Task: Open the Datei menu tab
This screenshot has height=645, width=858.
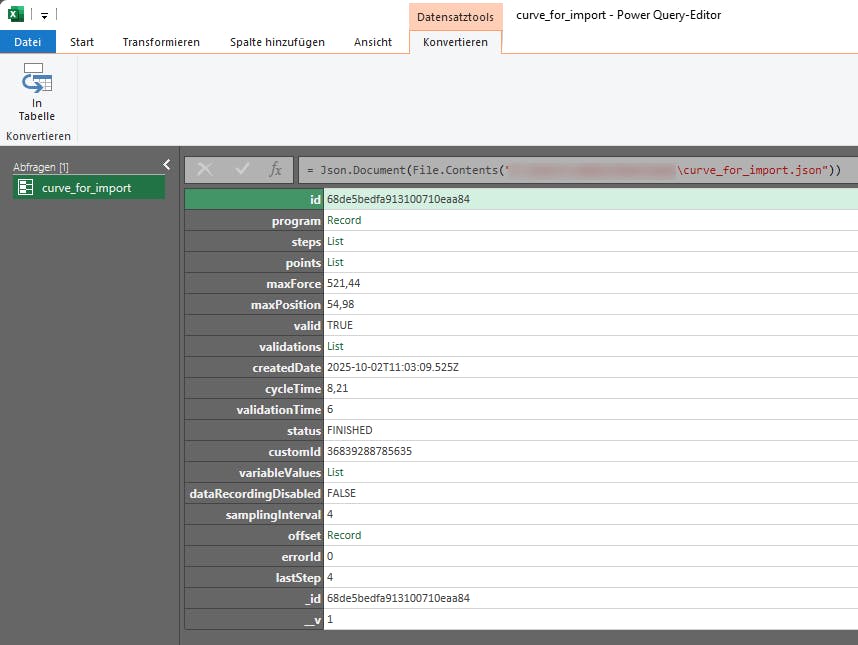Action: tap(28, 42)
